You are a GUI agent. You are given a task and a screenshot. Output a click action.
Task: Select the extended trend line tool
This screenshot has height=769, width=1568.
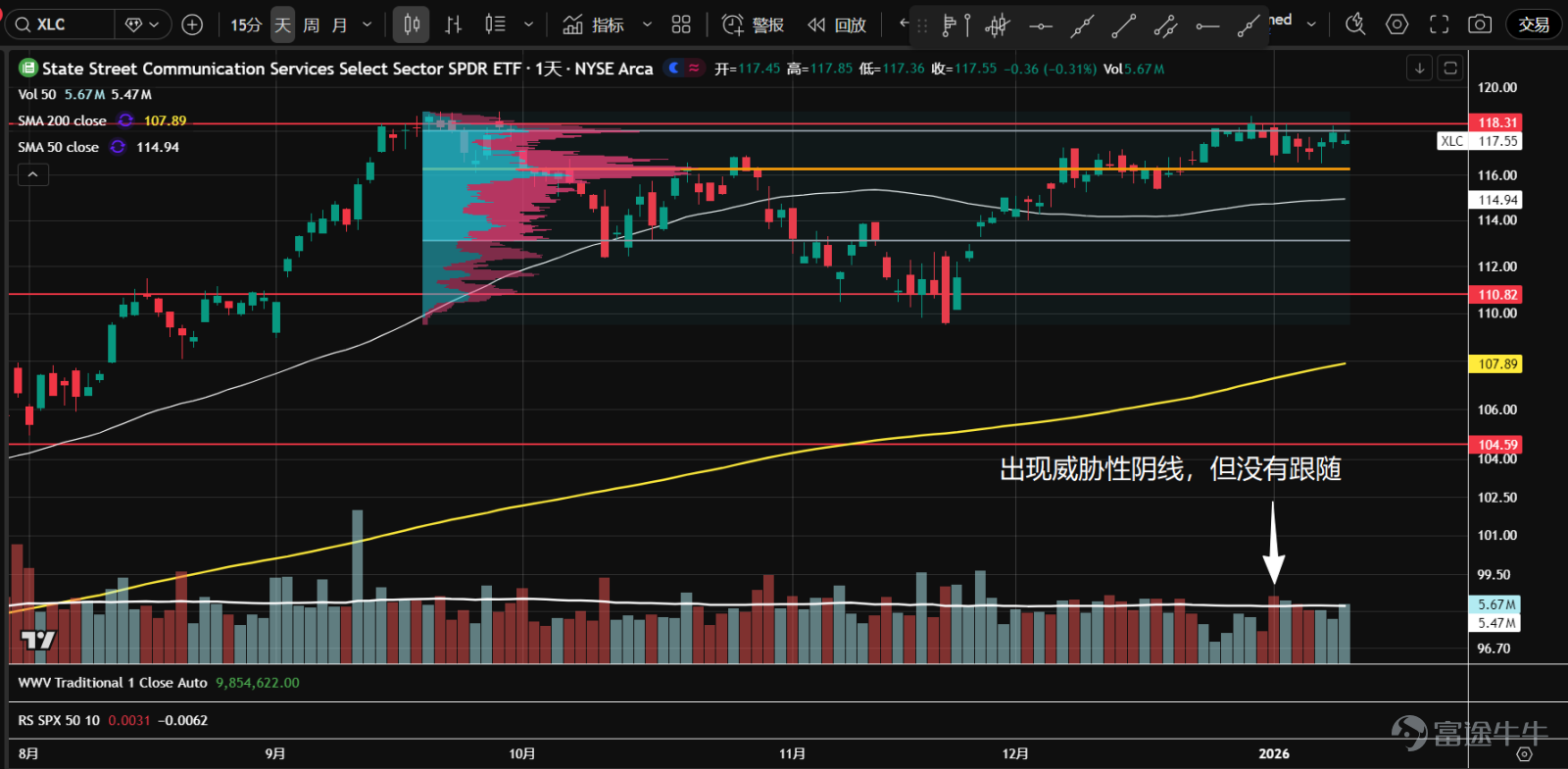point(1082,25)
